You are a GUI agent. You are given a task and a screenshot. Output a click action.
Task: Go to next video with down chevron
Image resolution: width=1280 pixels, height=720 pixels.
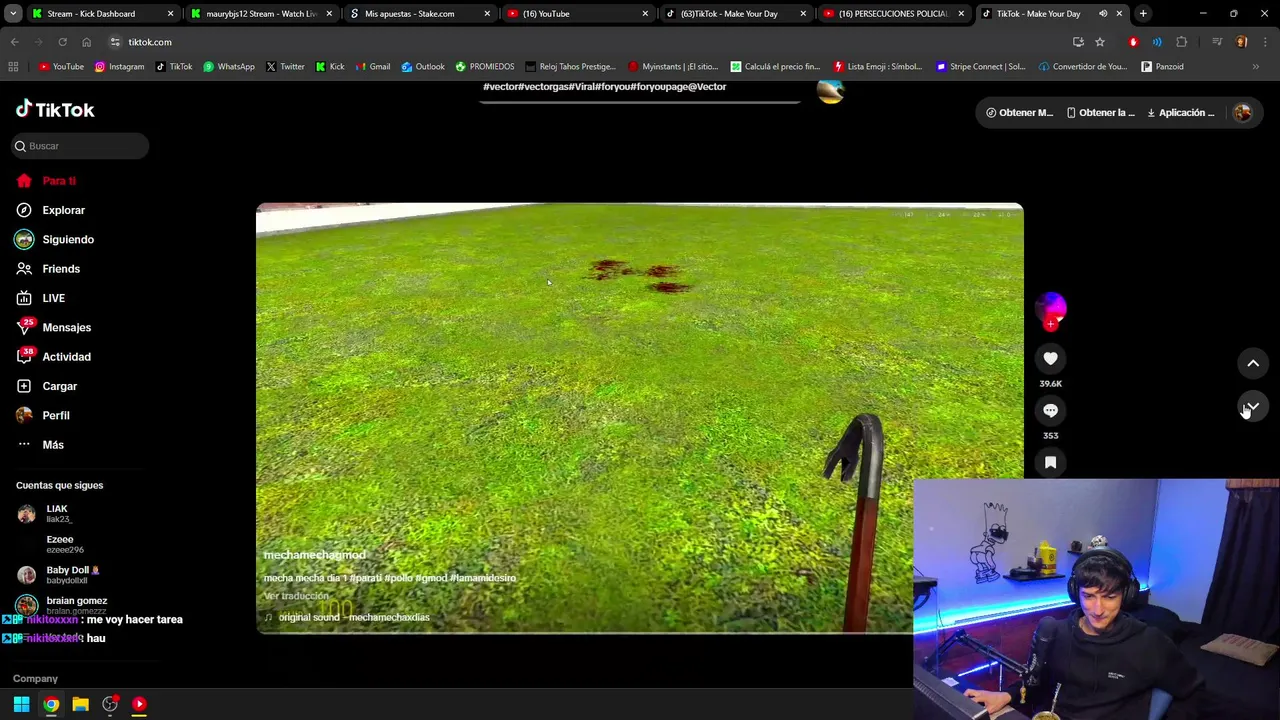pyautogui.click(x=1253, y=406)
